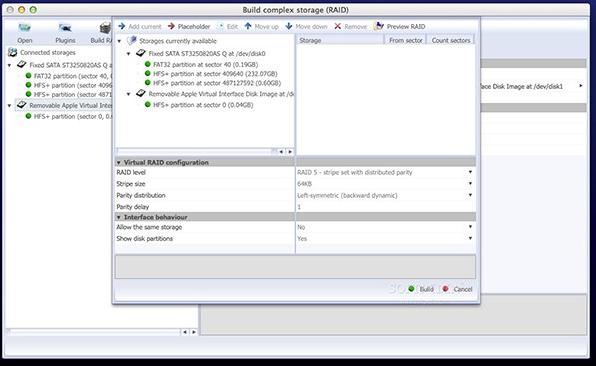
Task: Collapse Interface behaviour section
Action: (x=119, y=217)
